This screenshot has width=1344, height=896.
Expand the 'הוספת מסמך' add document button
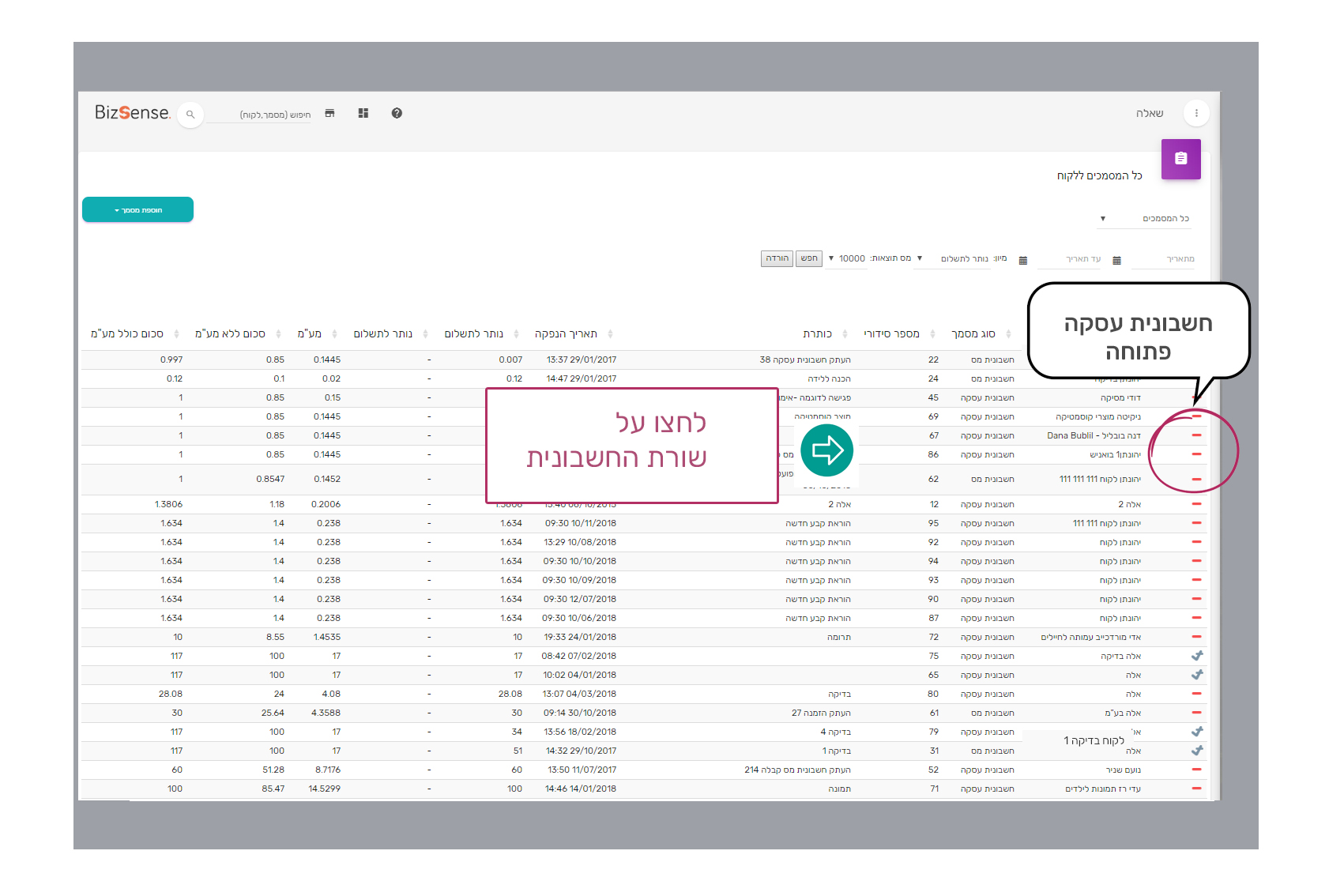click(x=137, y=210)
